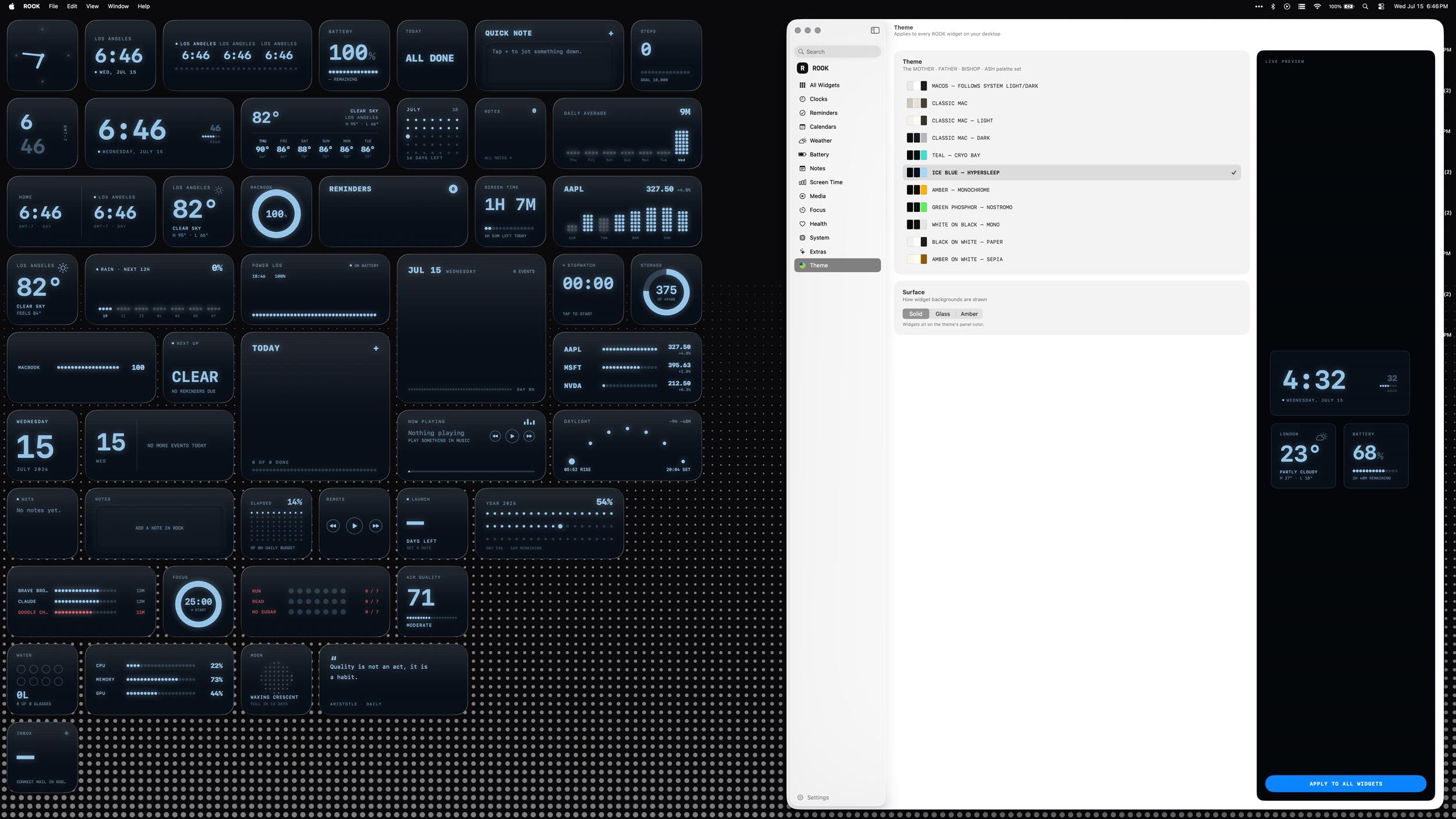This screenshot has width=1456, height=819.
Task: Open the Media category
Action: coord(837,196)
